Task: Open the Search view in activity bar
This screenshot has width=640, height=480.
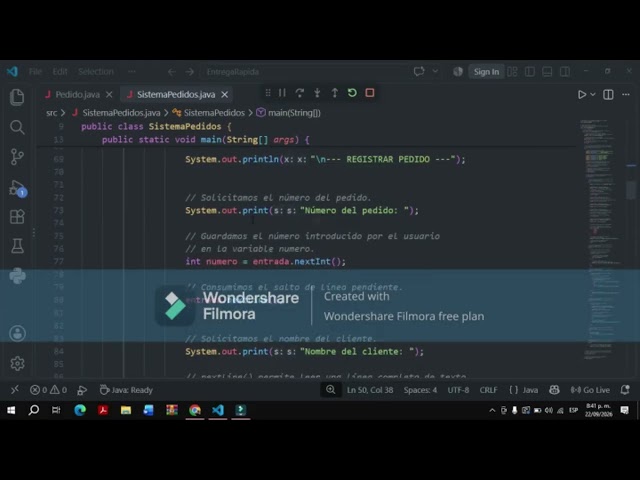Action: (x=17, y=127)
